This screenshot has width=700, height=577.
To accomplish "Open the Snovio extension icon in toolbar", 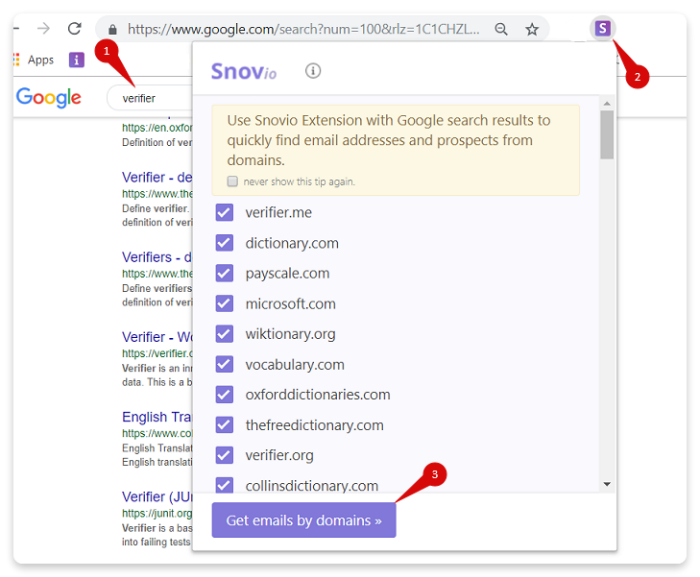I will click(x=603, y=29).
